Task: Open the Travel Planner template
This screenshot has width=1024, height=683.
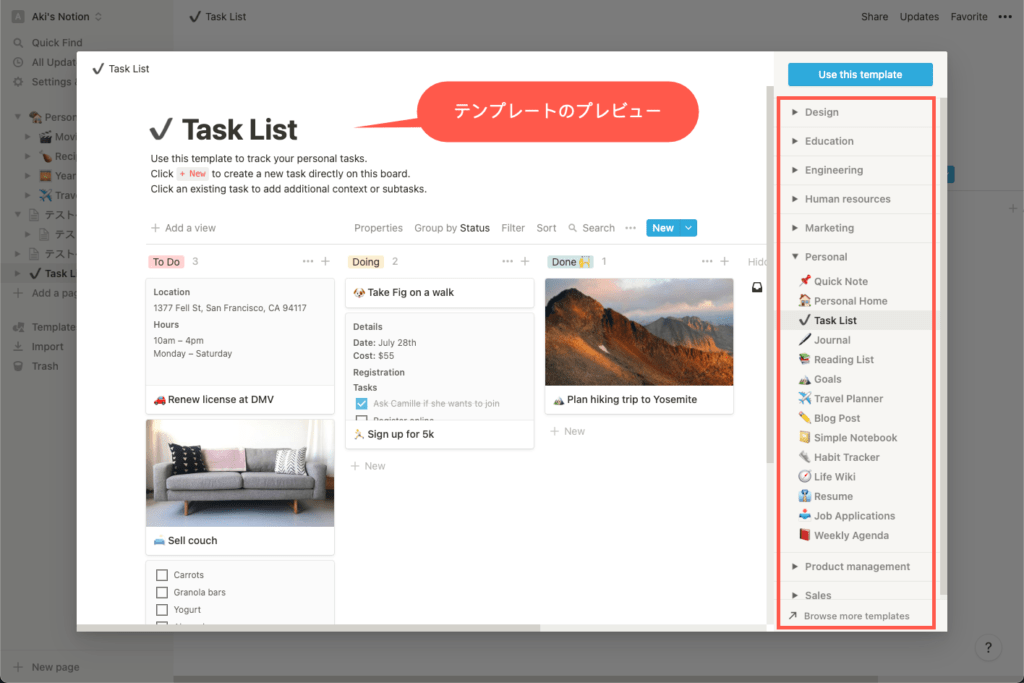Action: click(x=848, y=399)
